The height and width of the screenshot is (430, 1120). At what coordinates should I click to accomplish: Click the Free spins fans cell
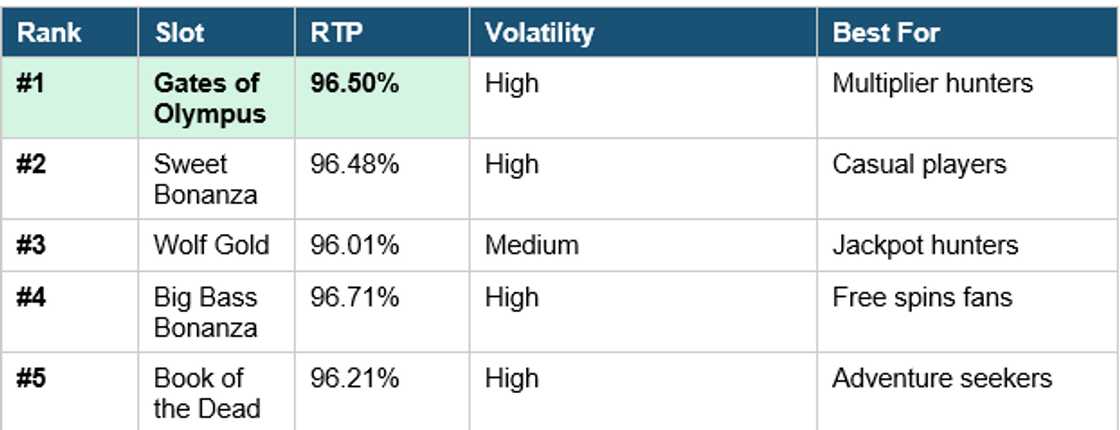click(x=922, y=297)
